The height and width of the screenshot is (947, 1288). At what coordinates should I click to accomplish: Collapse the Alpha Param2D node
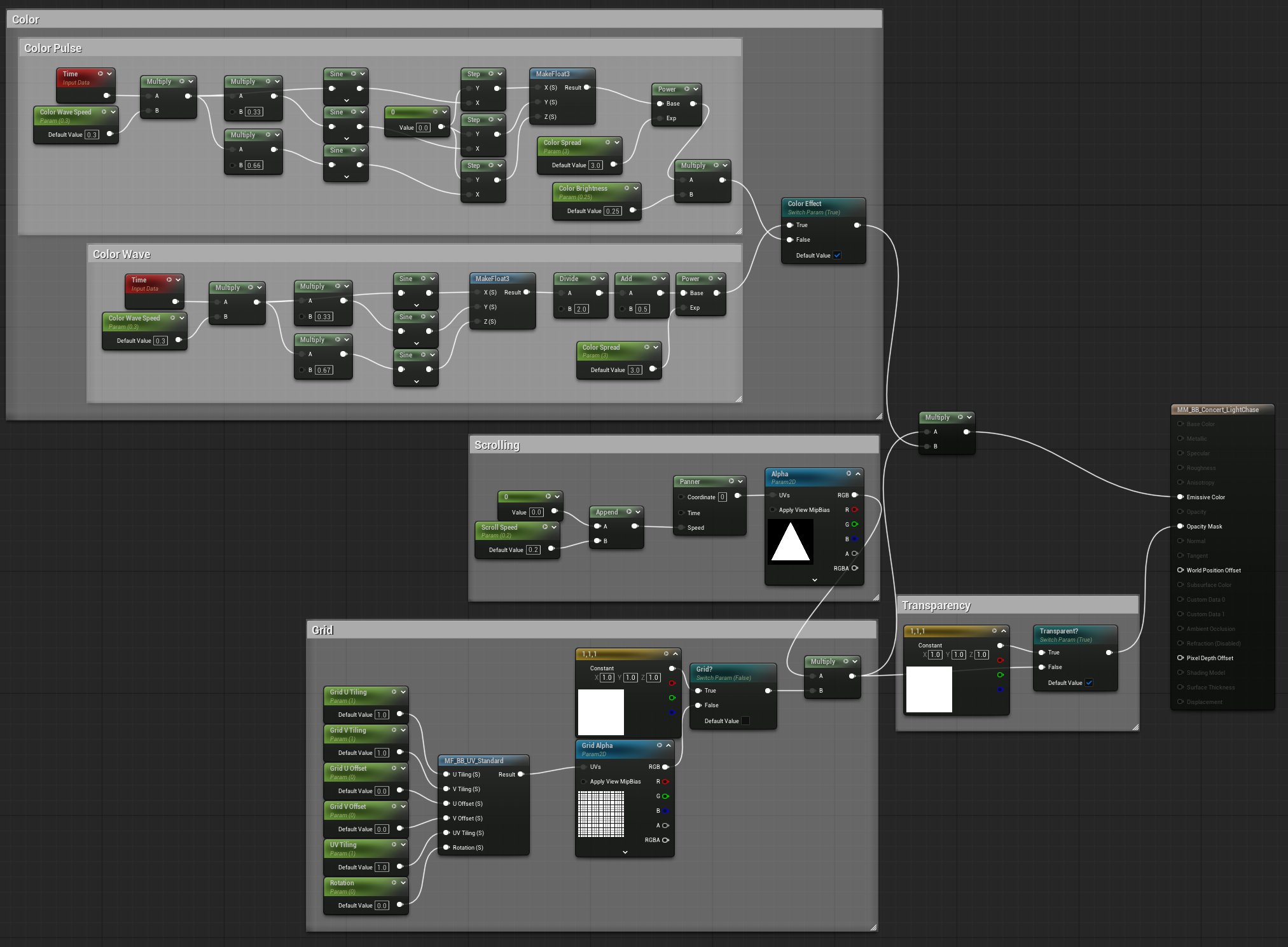coord(858,474)
